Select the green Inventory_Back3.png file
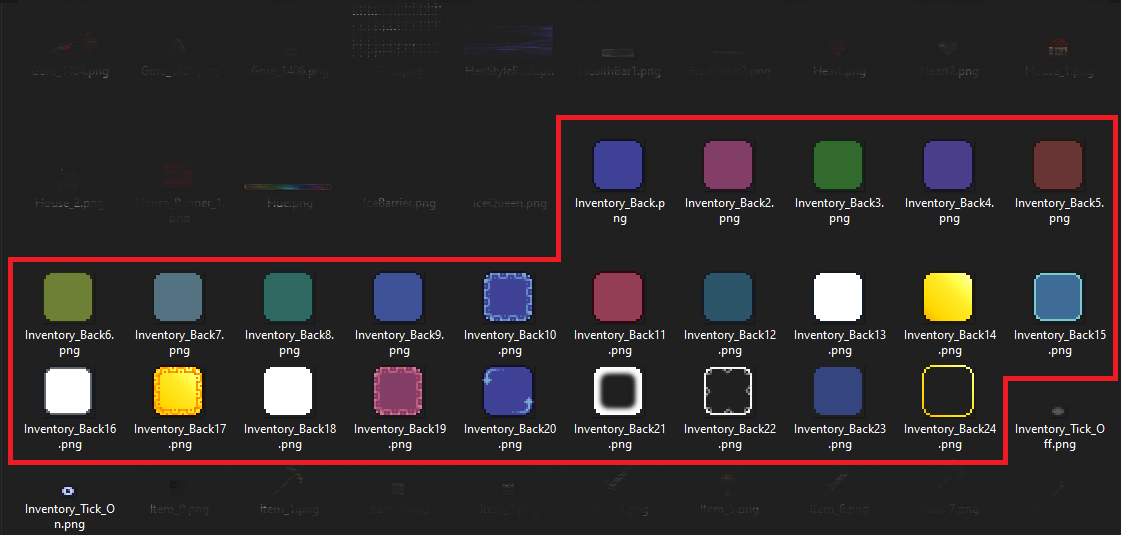This screenshot has height=535, width=1121. coord(838,165)
